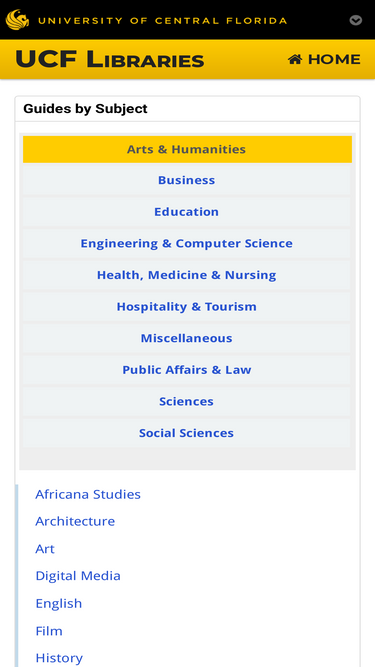Screen dimensions: 375x667
Task: Select the Social Sciences tab
Action: click(x=187, y=433)
